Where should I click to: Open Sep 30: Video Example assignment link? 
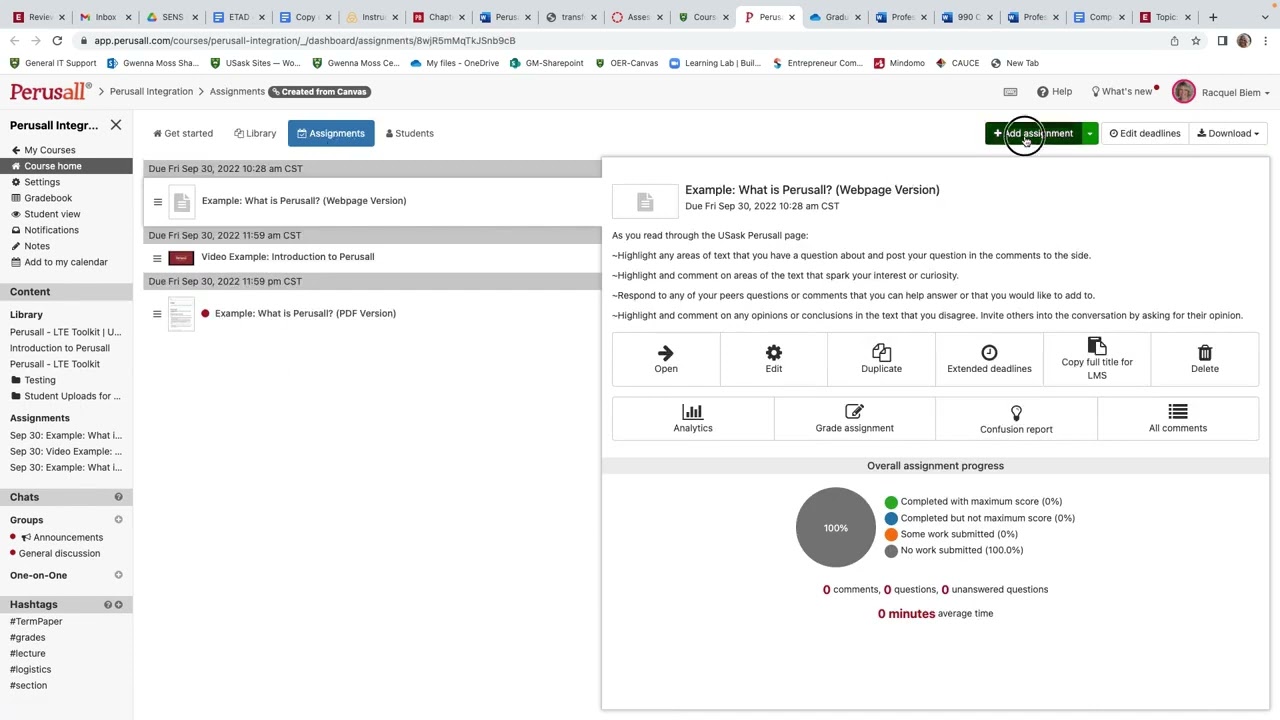coord(66,451)
